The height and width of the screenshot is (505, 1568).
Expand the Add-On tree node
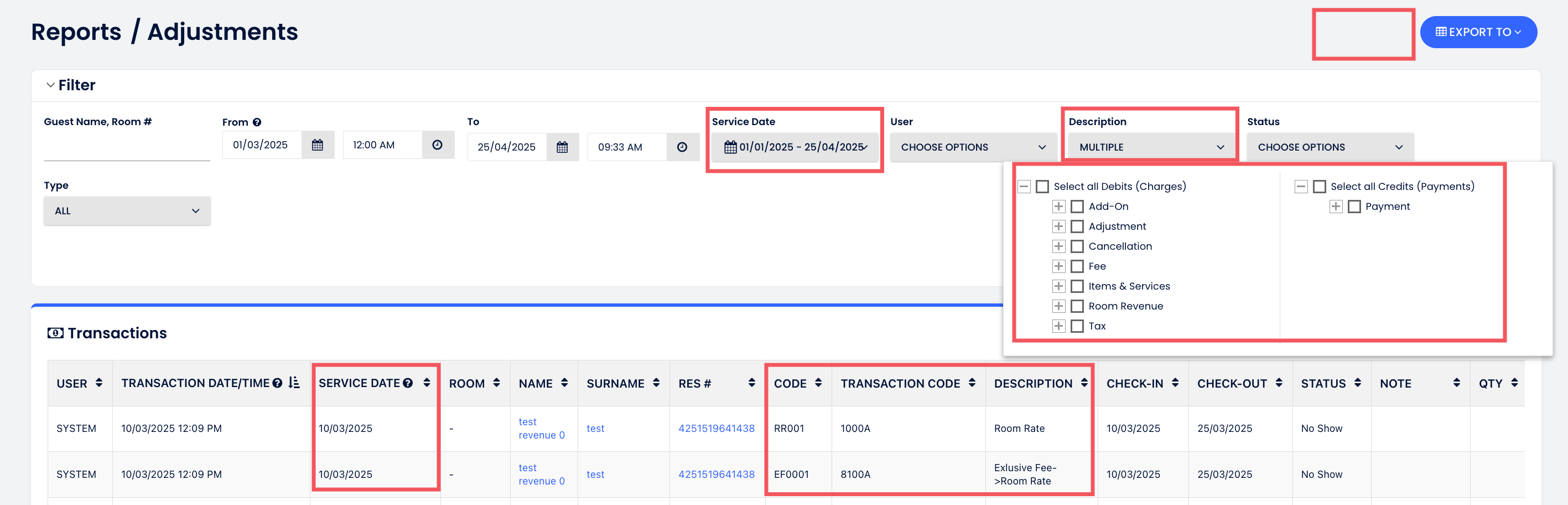point(1058,207)
